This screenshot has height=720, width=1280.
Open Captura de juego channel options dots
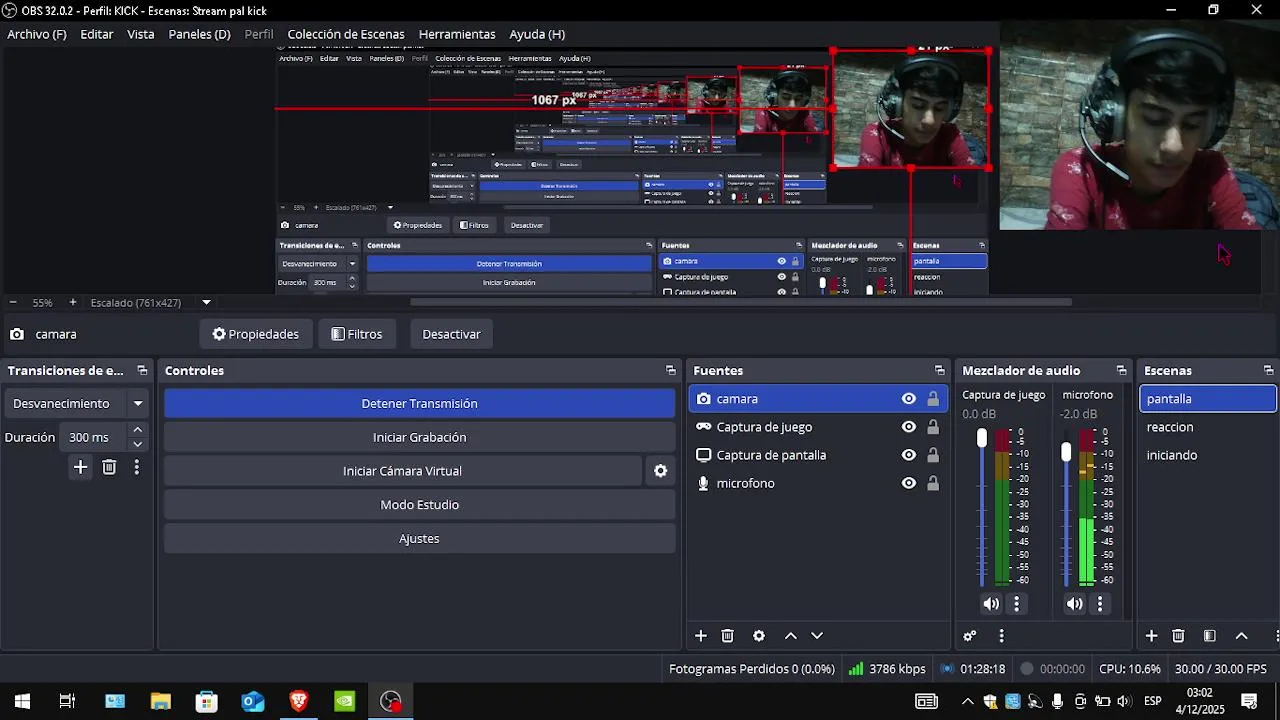(1017, 604)
